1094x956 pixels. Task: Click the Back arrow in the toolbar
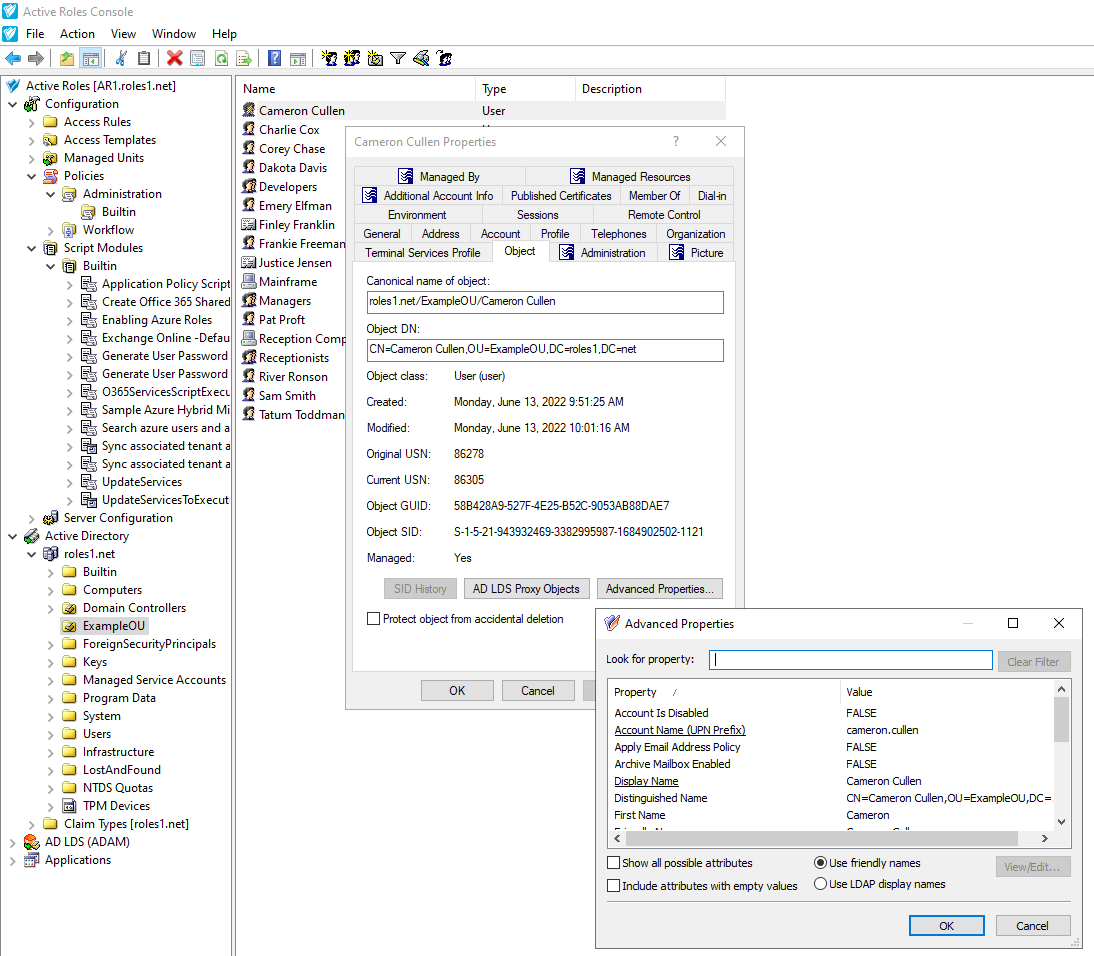click(13, 59)
